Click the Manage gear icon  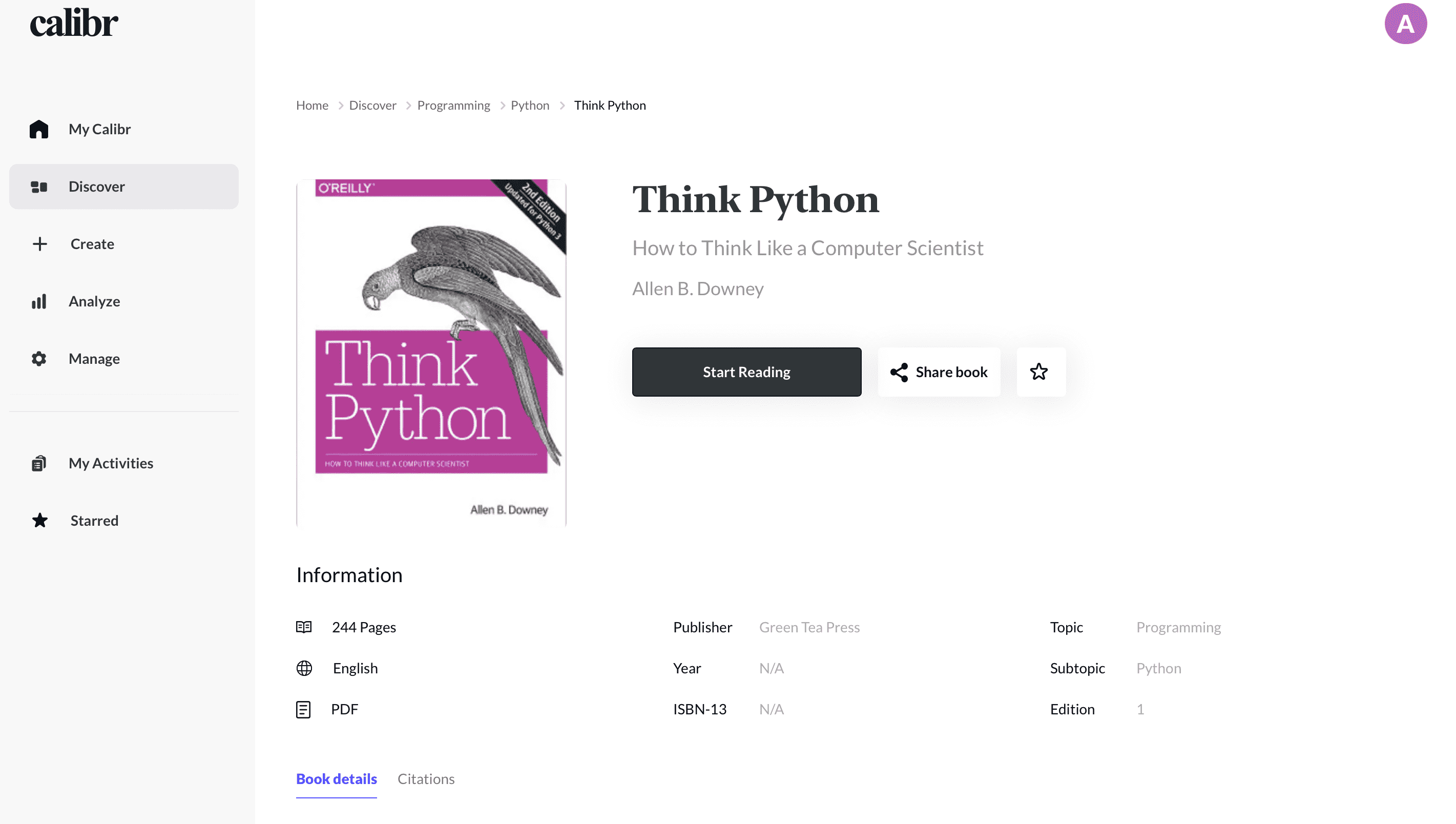pos(39,359)
